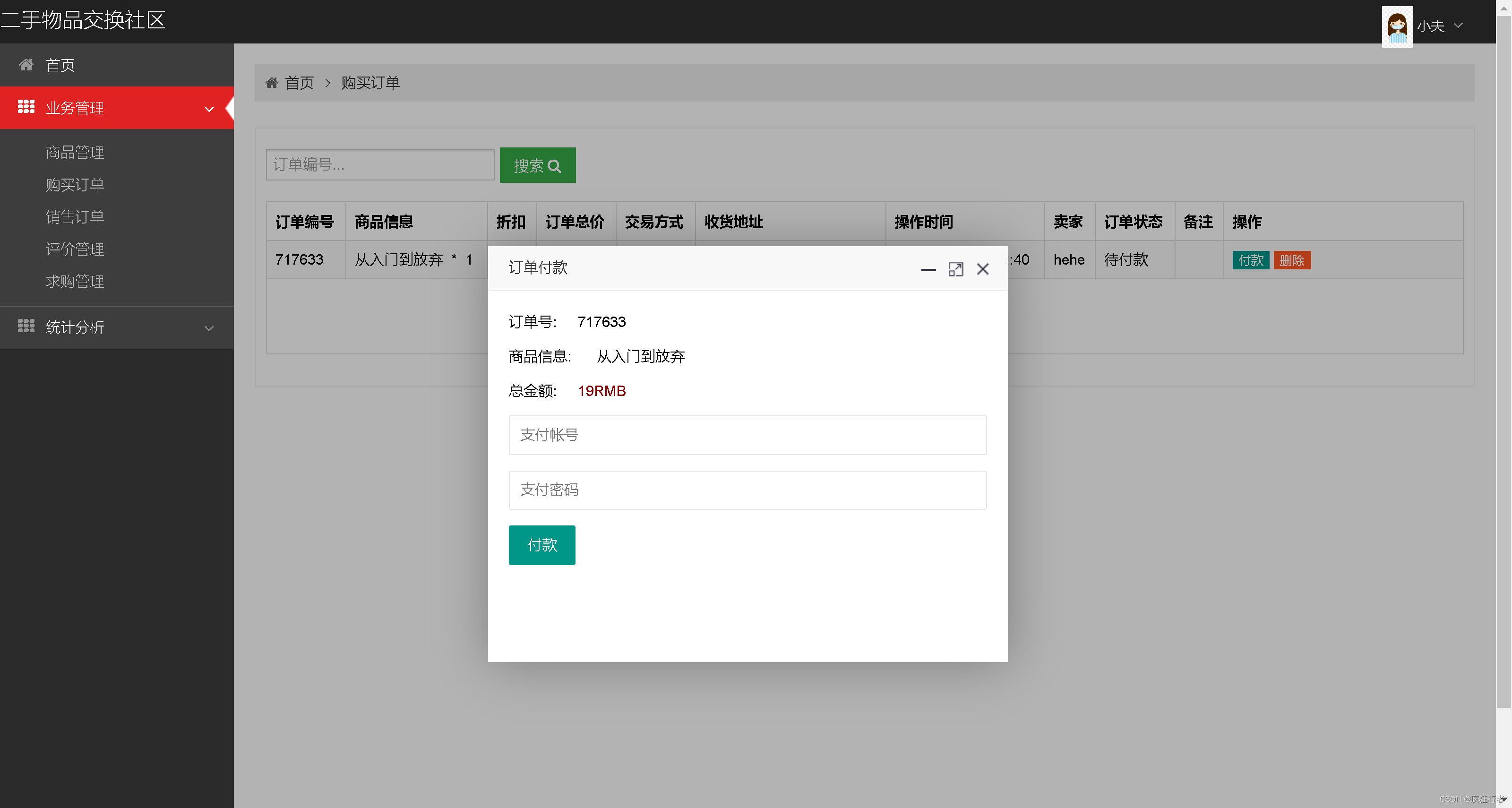Maximize the 订单付款 dialog

tap(955, 269)
